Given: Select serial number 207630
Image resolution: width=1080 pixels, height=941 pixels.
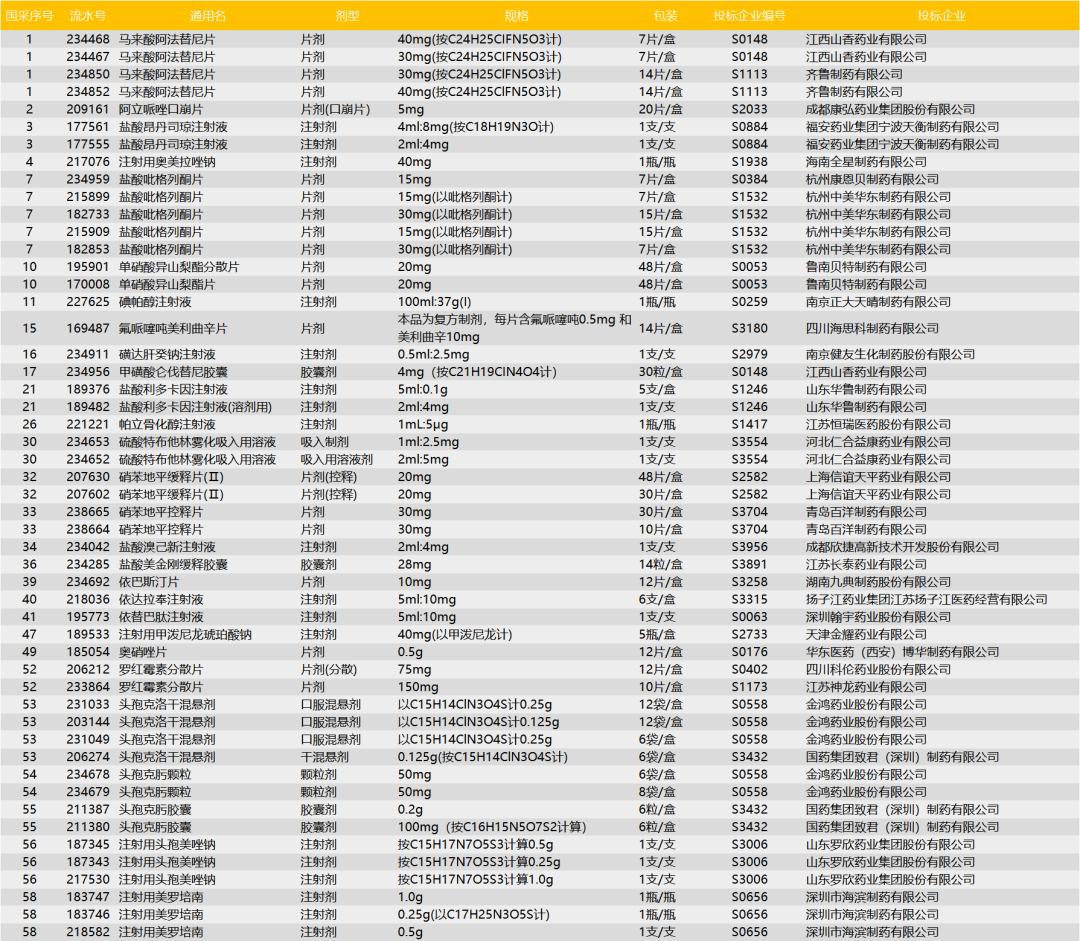Looking at the screenshot, I should click(x=88, y=477).
